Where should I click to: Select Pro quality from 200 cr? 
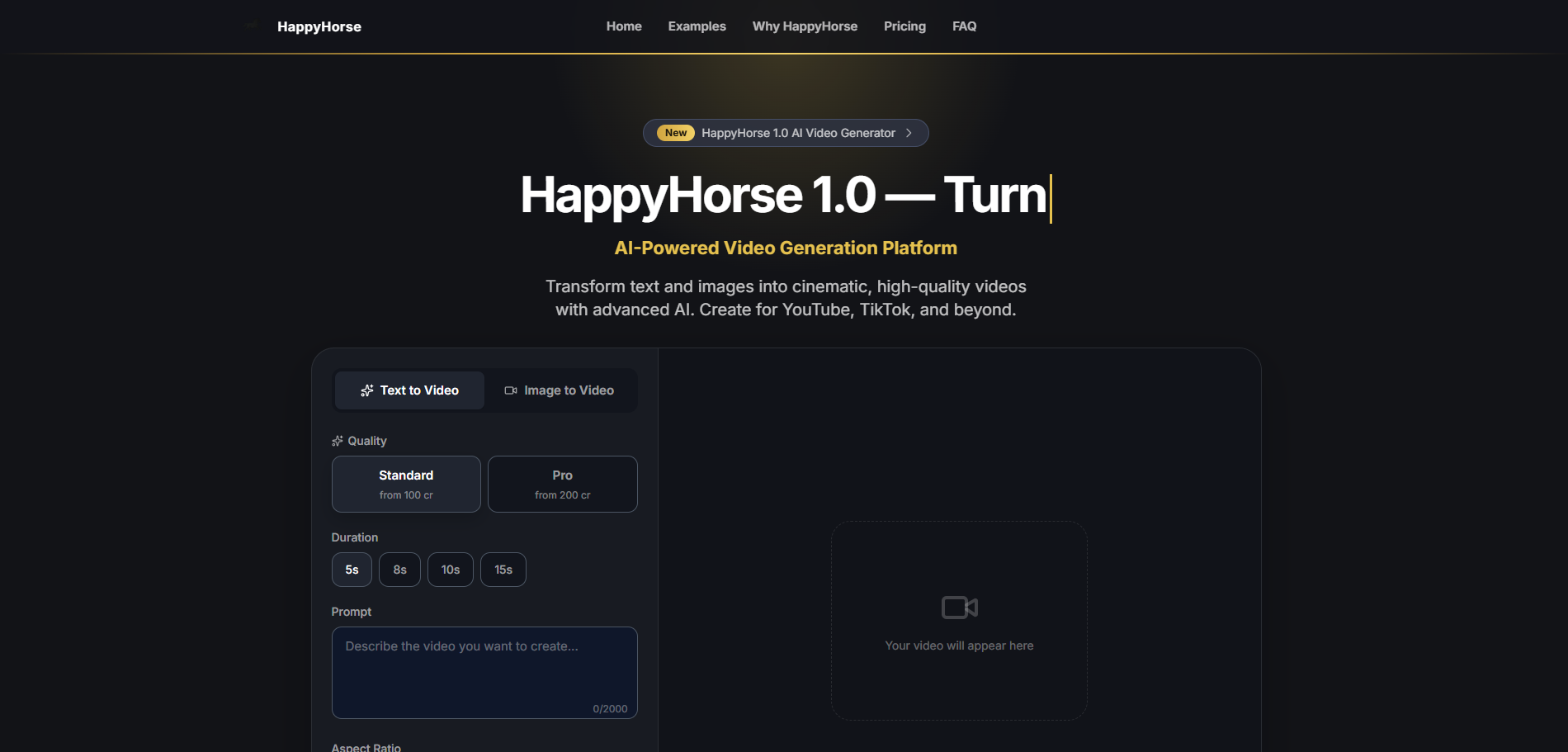562,484
